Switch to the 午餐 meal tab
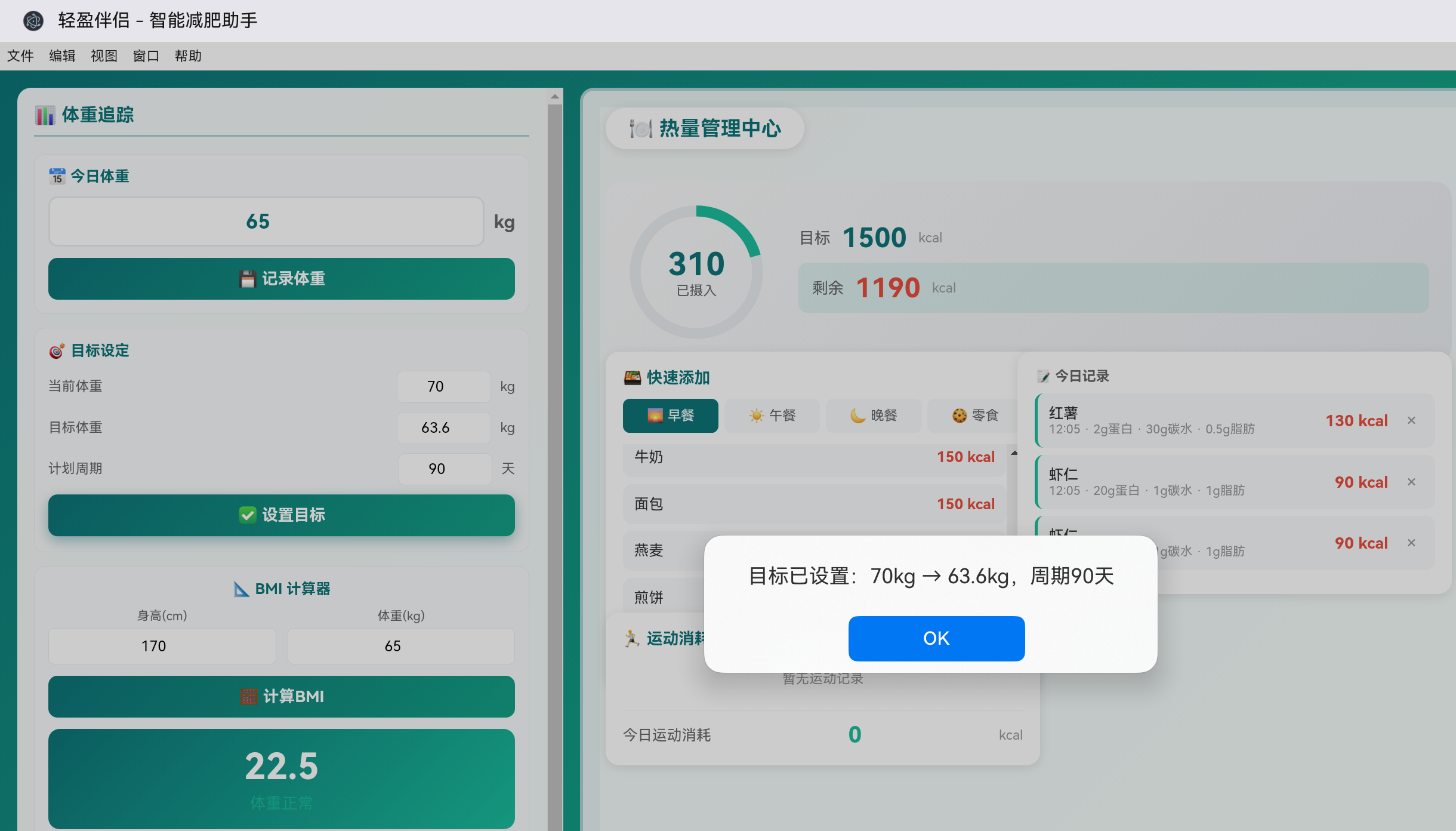The height and width of the screenshot is (831, 1456). click(772, 415)
